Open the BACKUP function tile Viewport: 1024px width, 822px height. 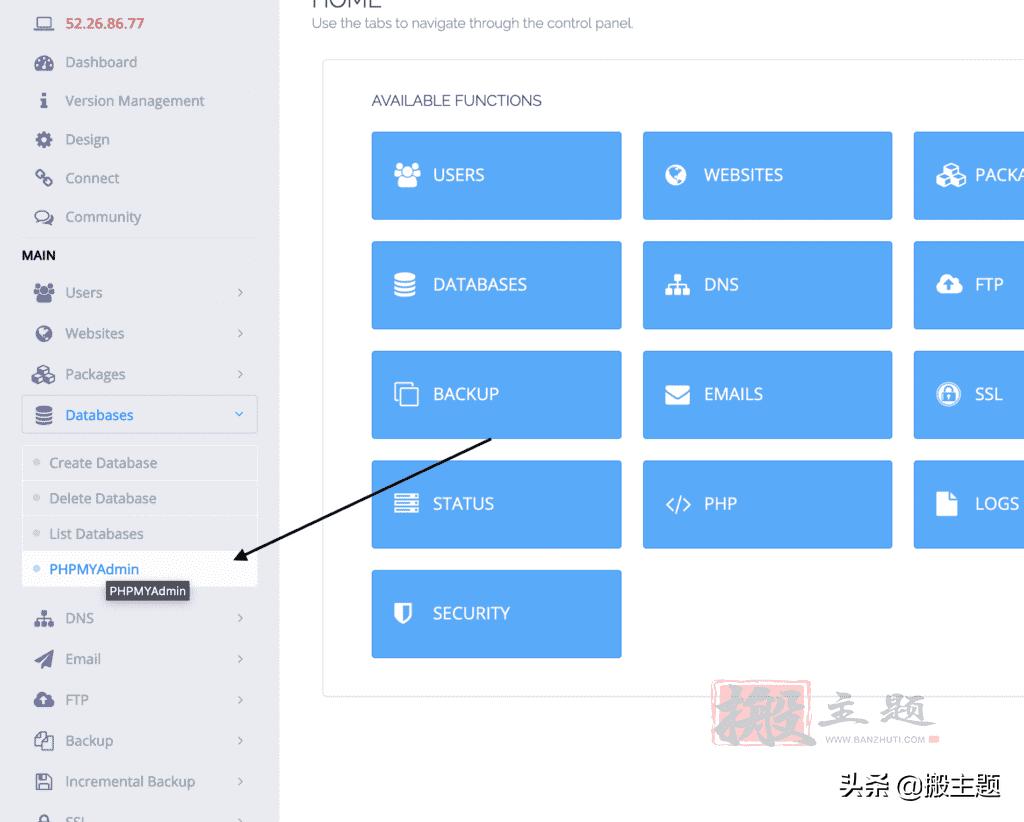pos(496,394)
